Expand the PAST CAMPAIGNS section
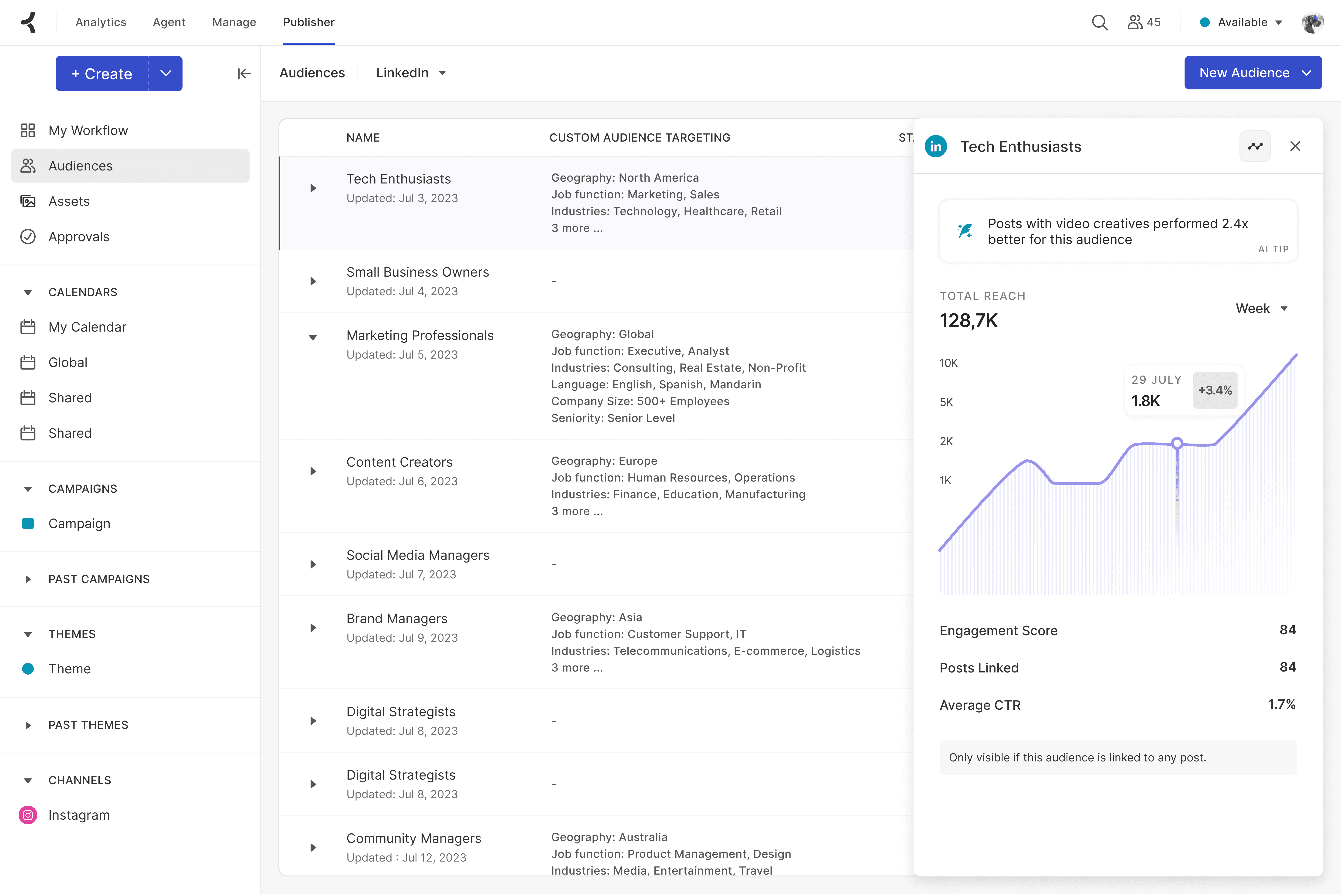 point(28,579)
